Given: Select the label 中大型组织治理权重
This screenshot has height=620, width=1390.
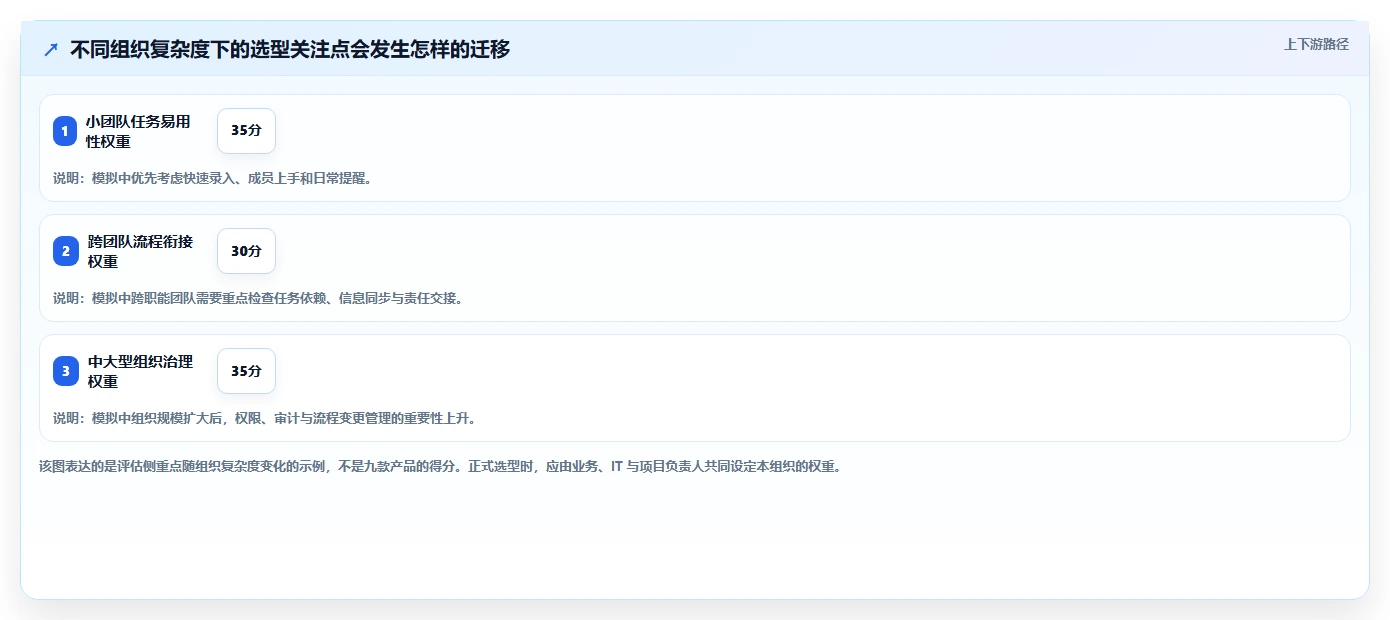Looking at the screenshot, I should coord(140,371).
